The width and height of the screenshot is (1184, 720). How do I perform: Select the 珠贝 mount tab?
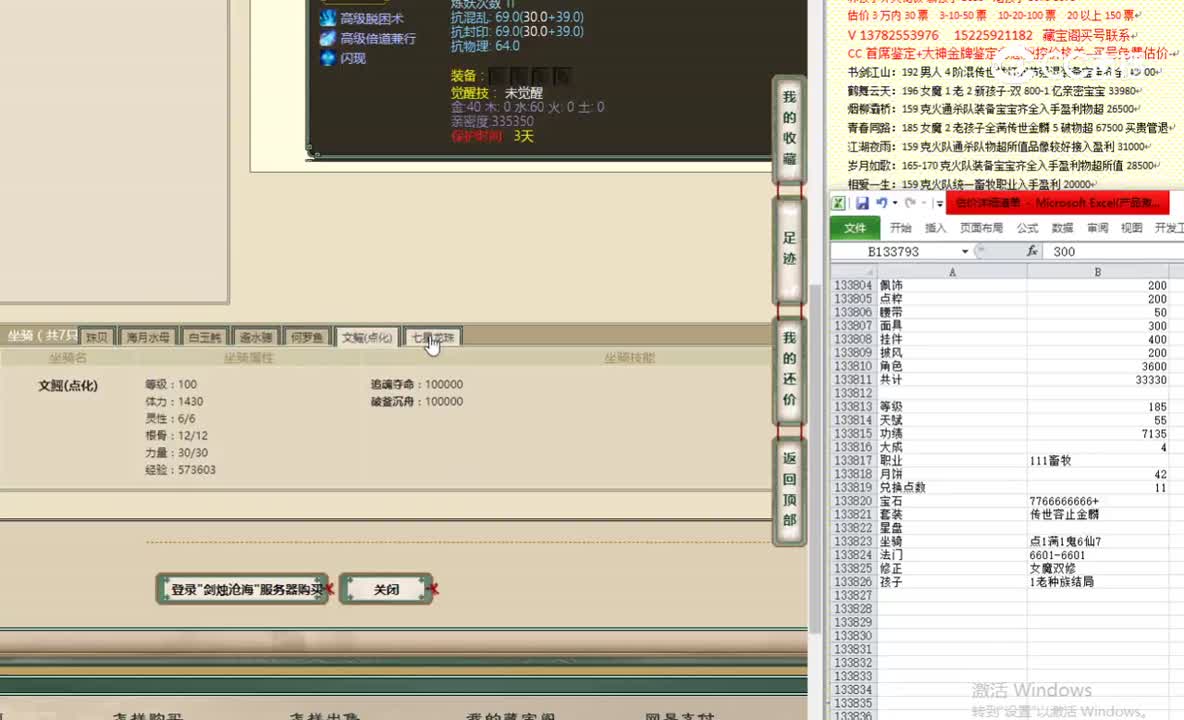click(97, 337)
